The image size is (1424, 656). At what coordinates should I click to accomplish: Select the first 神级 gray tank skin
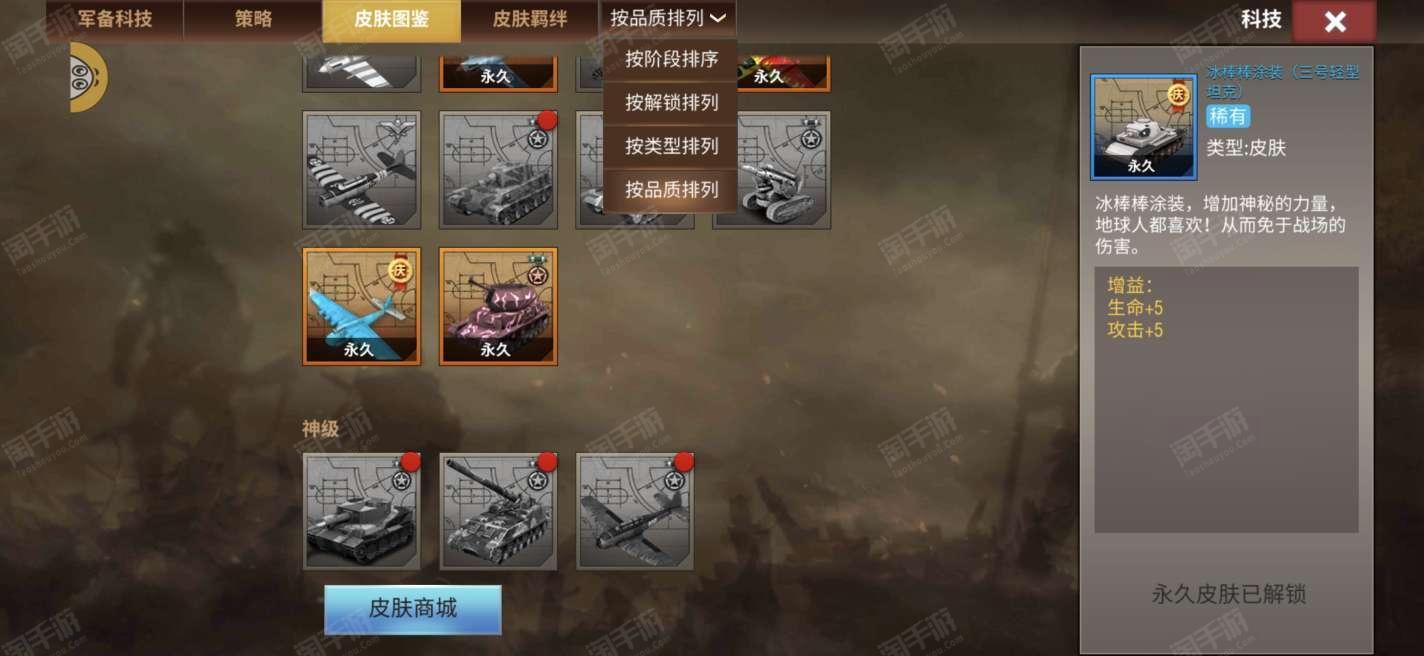click(362, 511)
